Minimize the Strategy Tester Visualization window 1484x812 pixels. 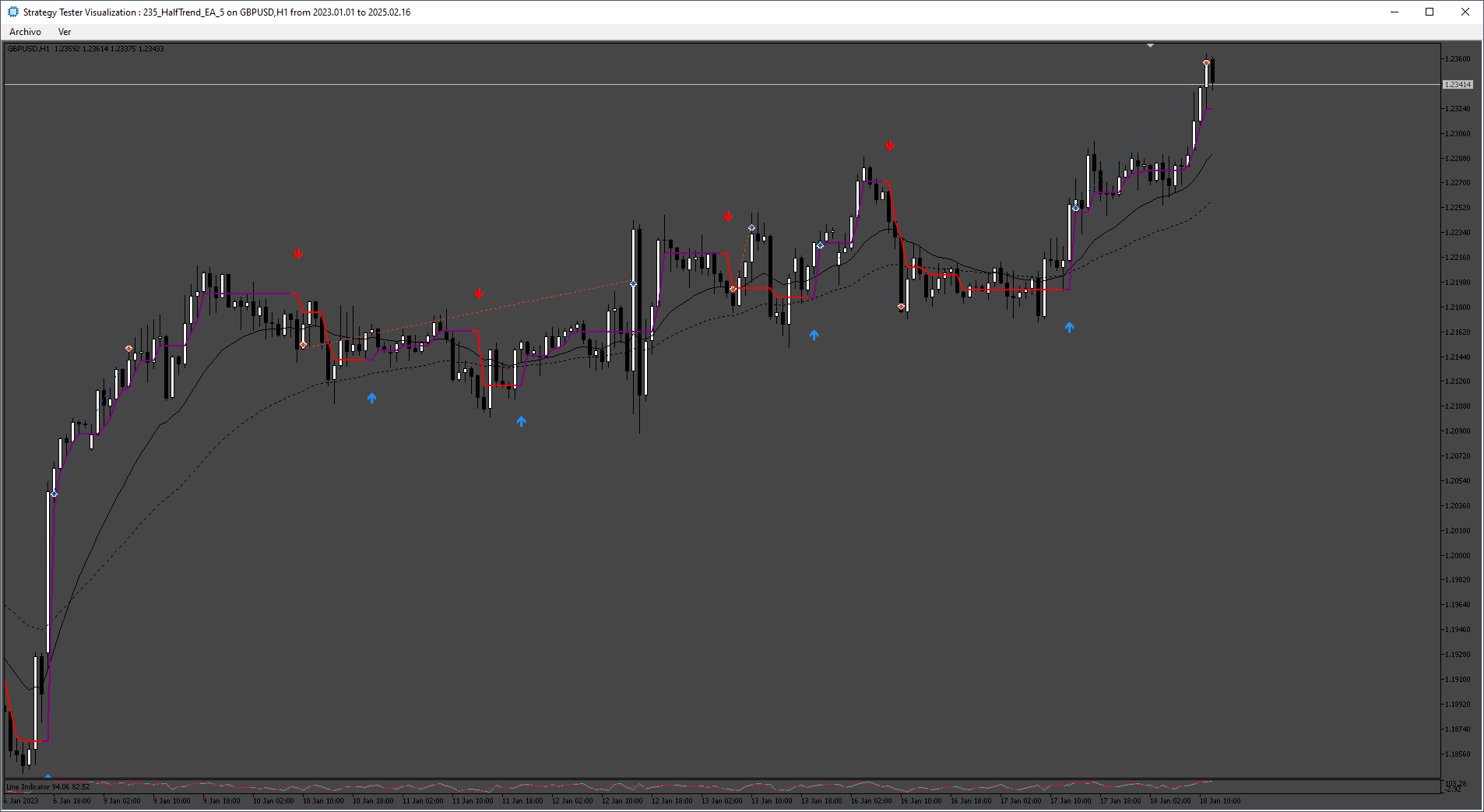coord(1394,12)
